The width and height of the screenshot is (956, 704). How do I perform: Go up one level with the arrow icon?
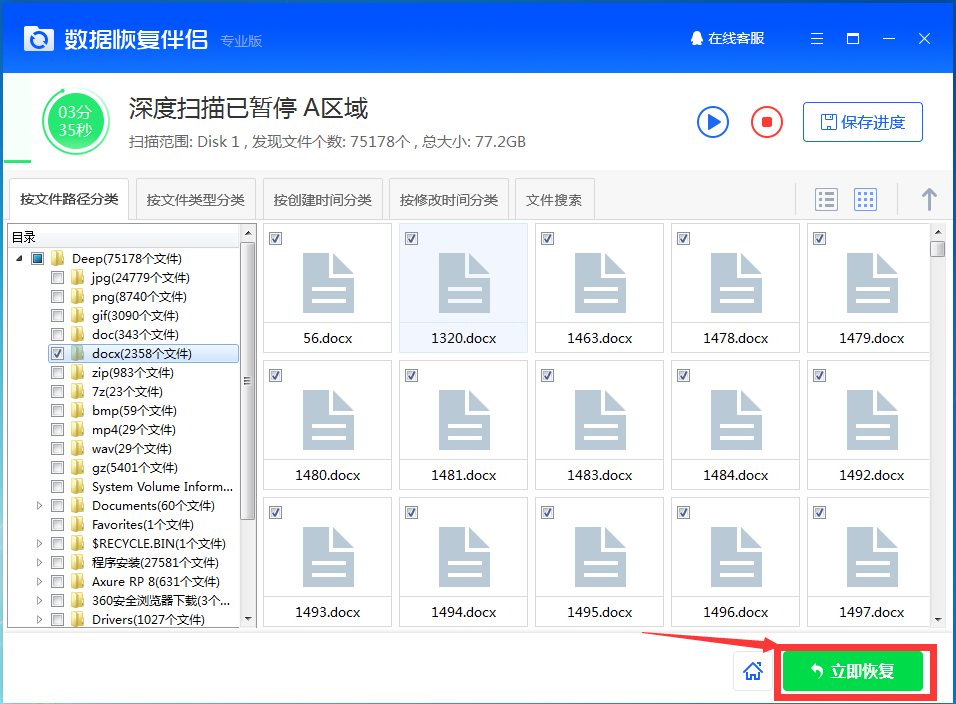(929, 199)
